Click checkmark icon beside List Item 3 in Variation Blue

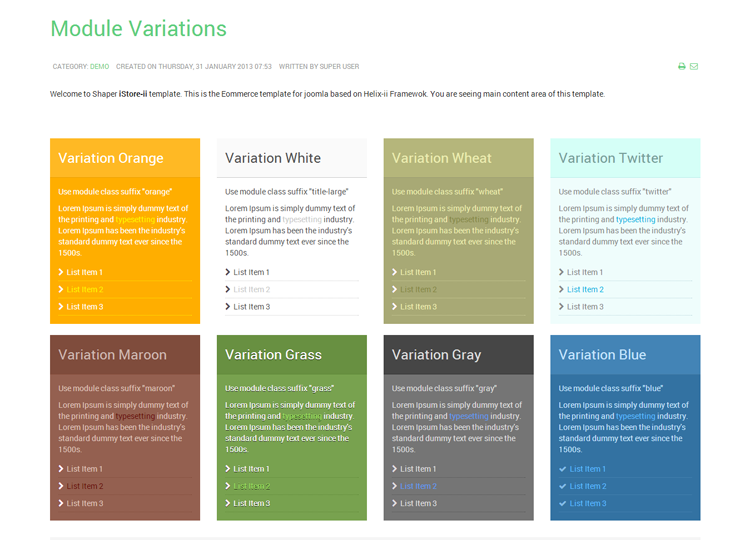click(x=563, y=504)
